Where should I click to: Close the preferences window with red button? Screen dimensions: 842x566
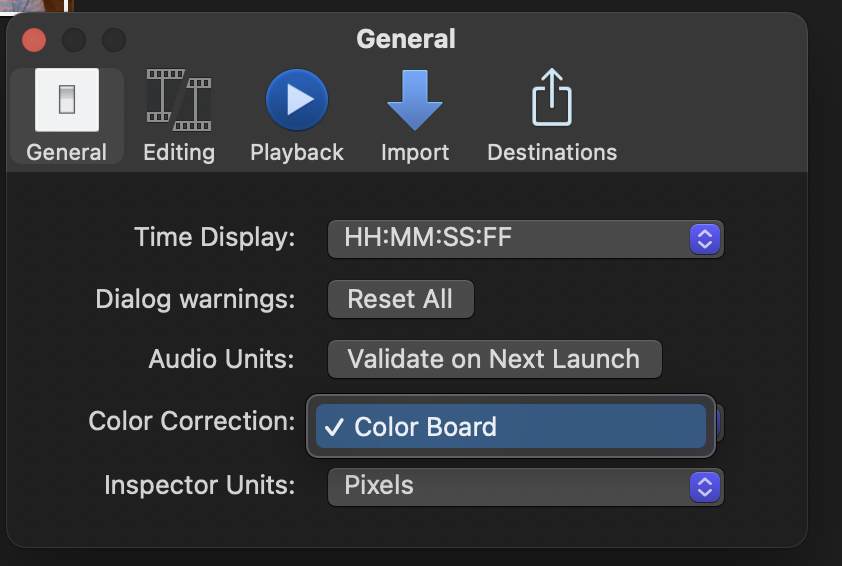(35, 40)
